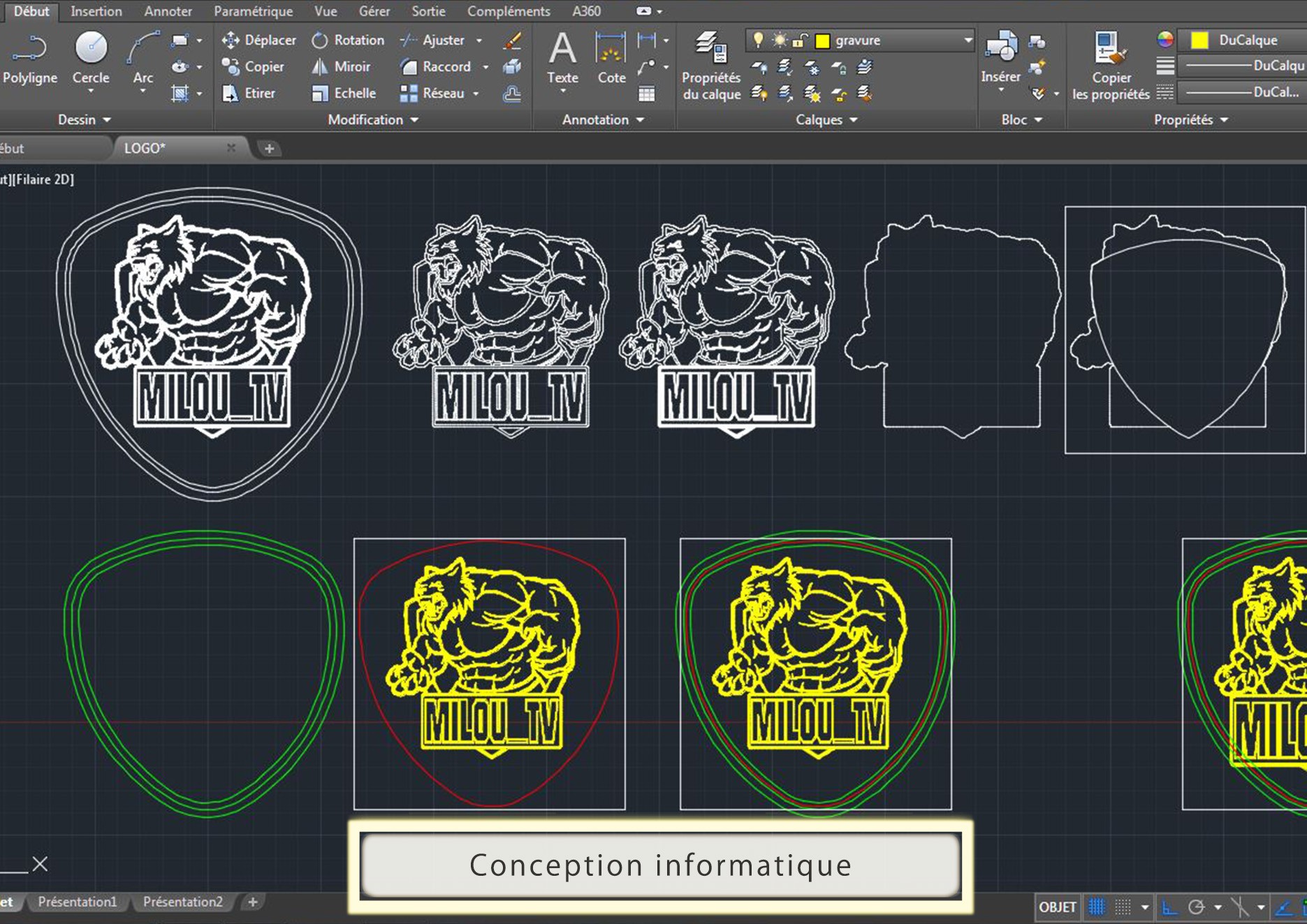Activate the Ajuster (trim) tool
1307x924 pixels.
433,40
